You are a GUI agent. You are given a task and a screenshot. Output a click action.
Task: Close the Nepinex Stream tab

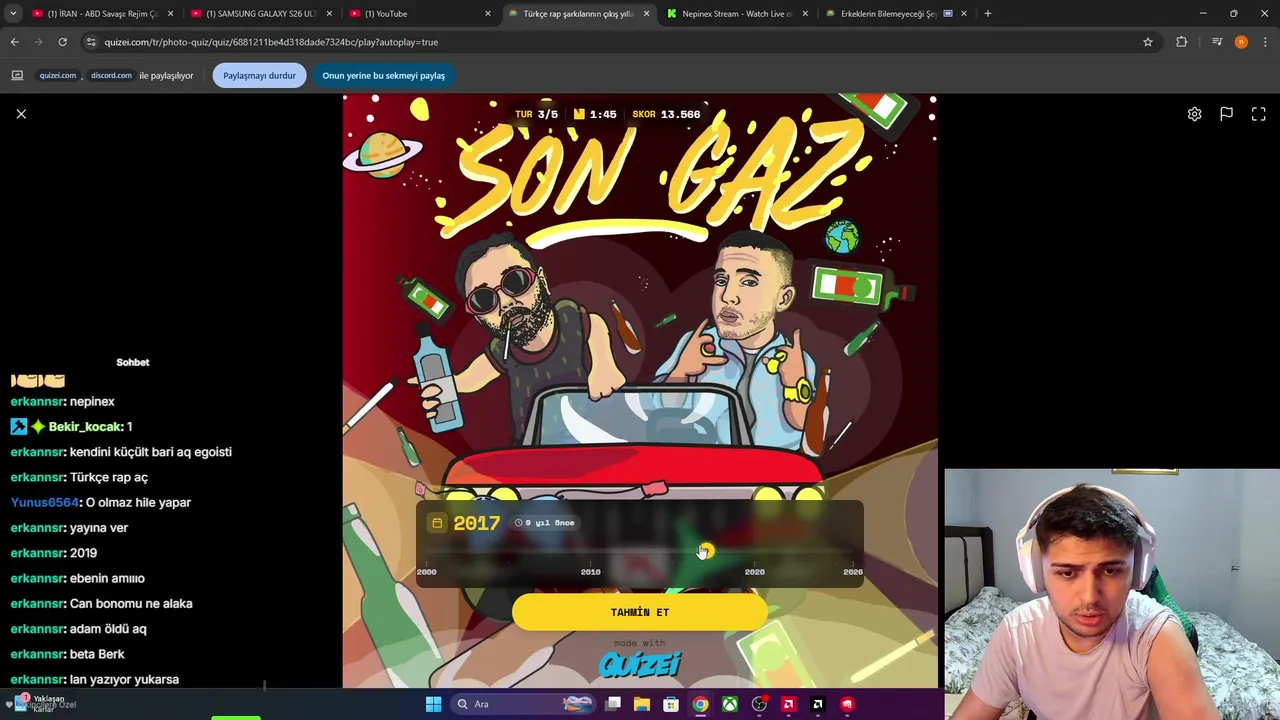(x=805, y=14)
